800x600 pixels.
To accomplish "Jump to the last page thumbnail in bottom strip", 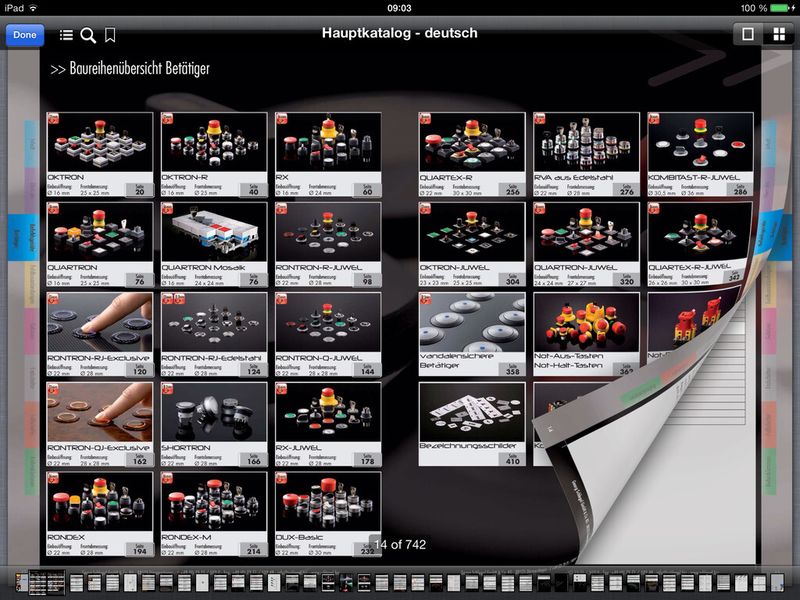I will (x=778, y=583).
